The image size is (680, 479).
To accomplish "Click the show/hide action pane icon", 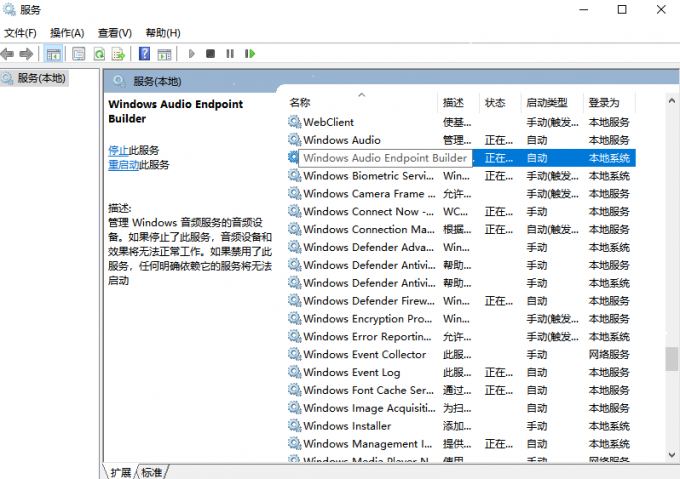I will (x=164, y=54).
